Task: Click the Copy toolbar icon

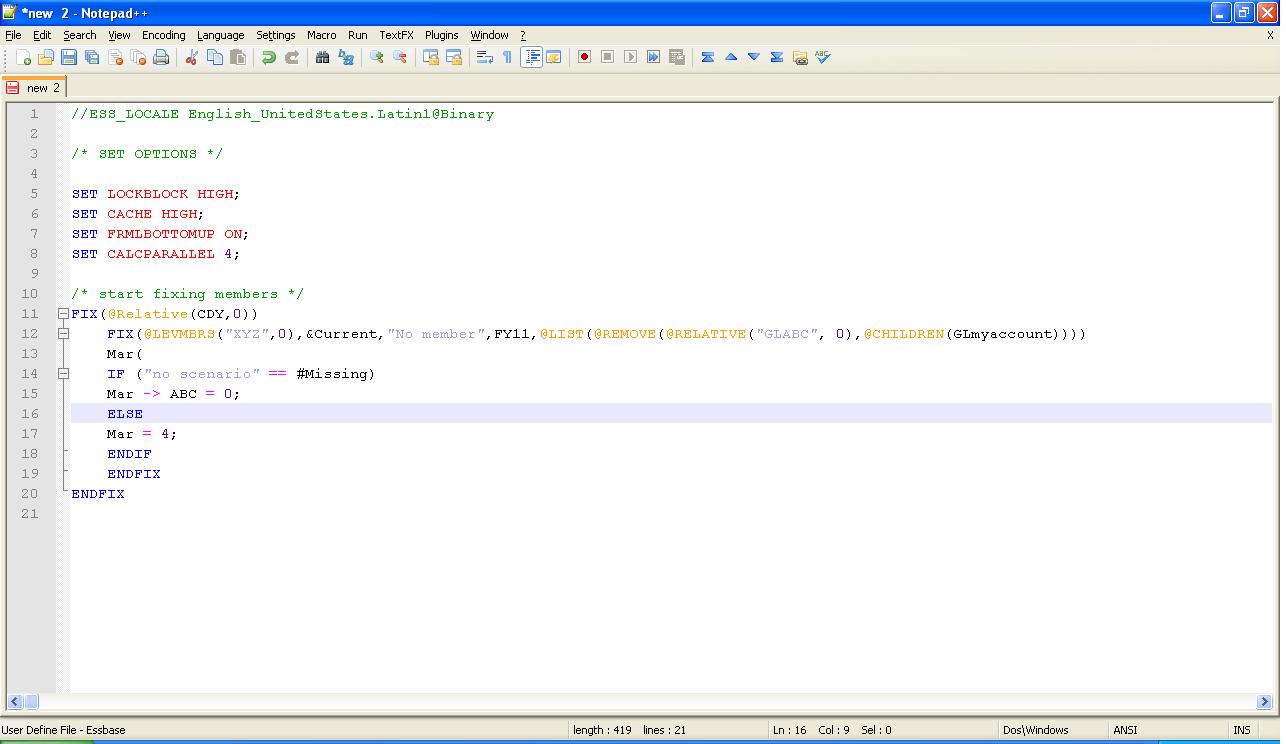Action: [215, 57]
